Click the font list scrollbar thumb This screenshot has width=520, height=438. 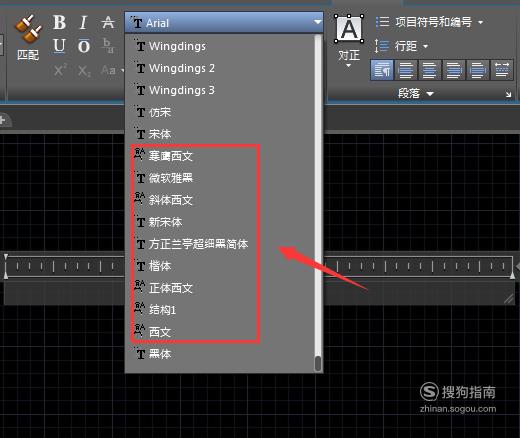click(318, 363)
